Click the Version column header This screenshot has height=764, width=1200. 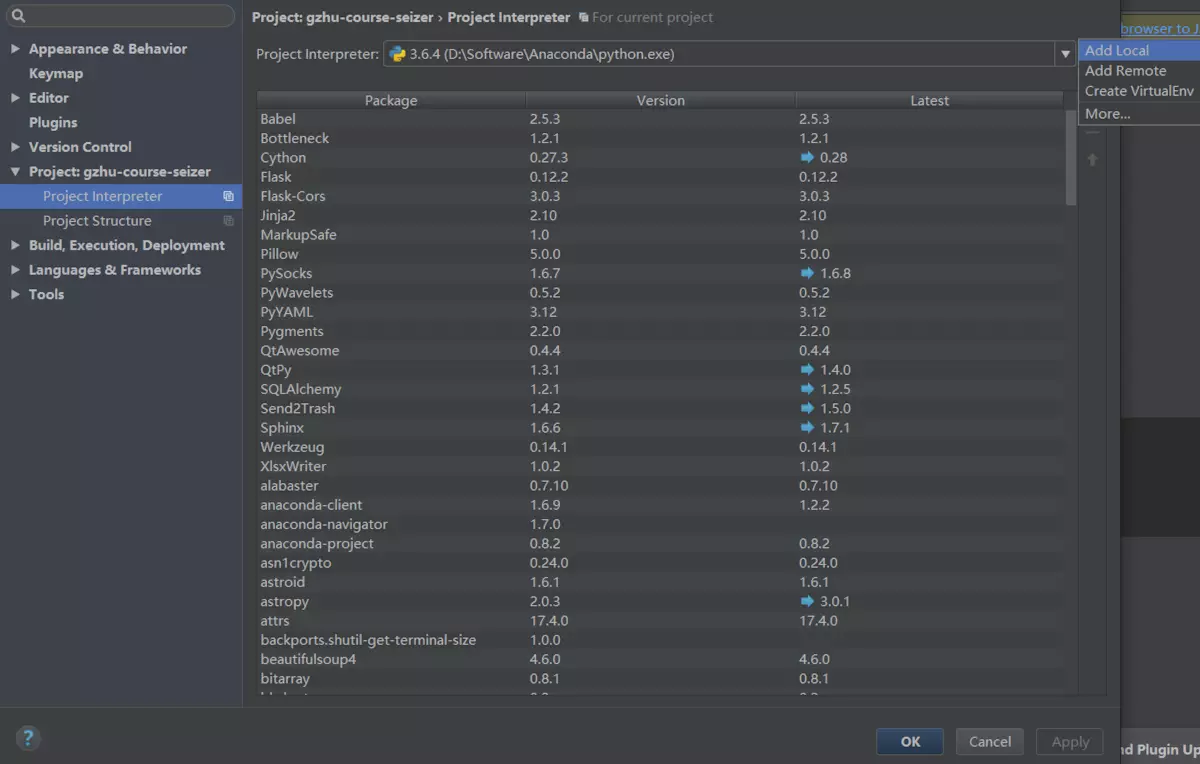click(x=661, y=100)
